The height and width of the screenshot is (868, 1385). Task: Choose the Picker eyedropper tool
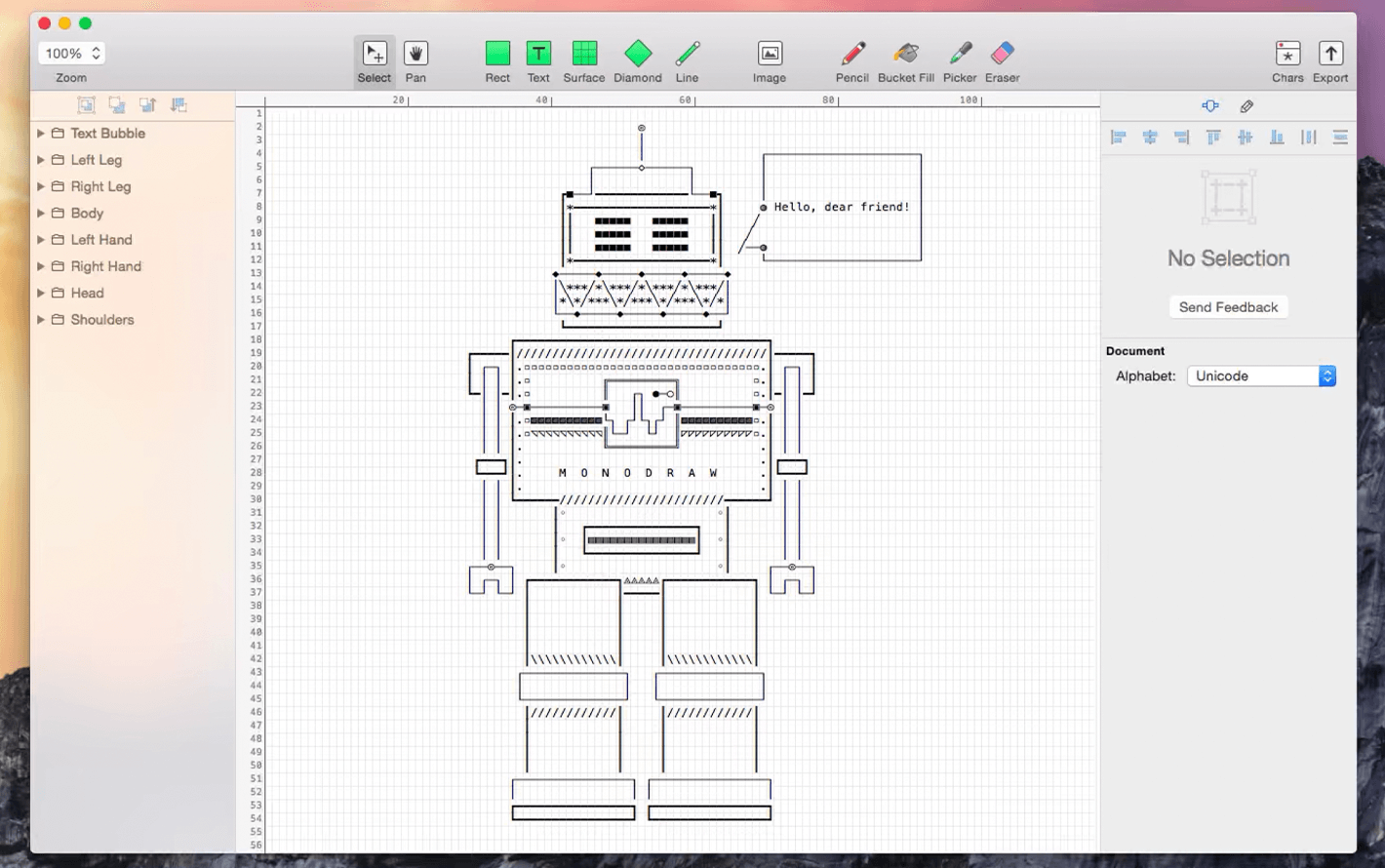coord(960,61)
